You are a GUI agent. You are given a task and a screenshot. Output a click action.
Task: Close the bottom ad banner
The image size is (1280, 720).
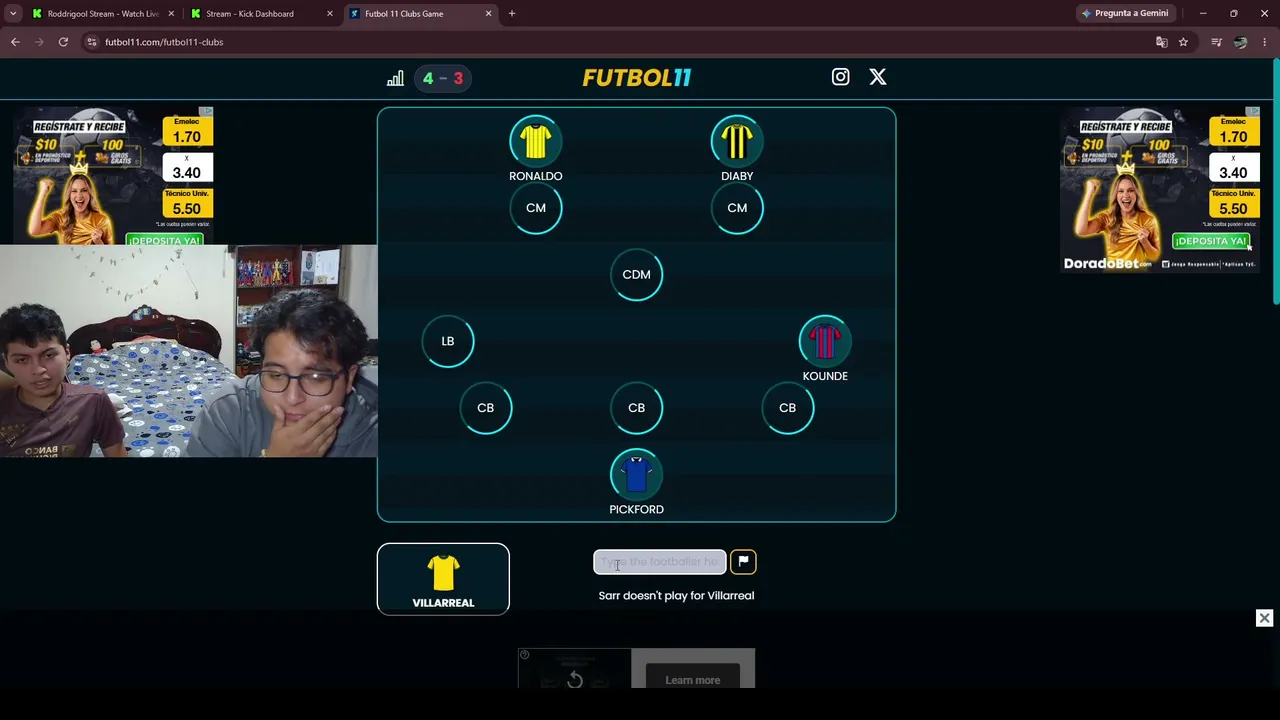(1264, 618)
